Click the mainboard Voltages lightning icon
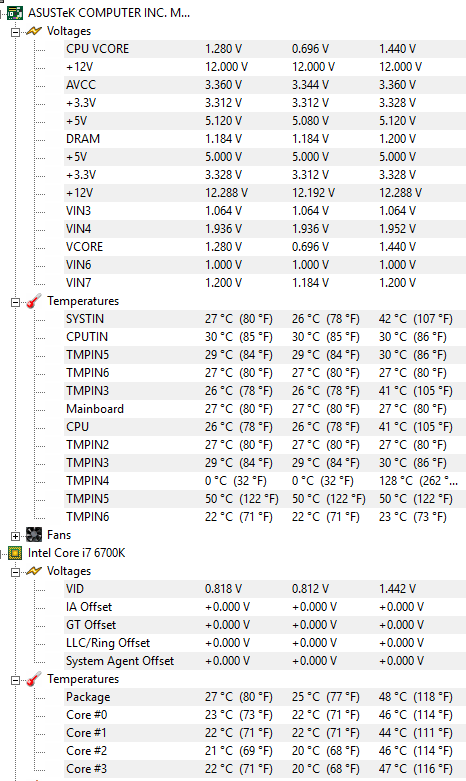Image resolution: width=466 pixels, height=781 pixels. click(x=34, y=31)
